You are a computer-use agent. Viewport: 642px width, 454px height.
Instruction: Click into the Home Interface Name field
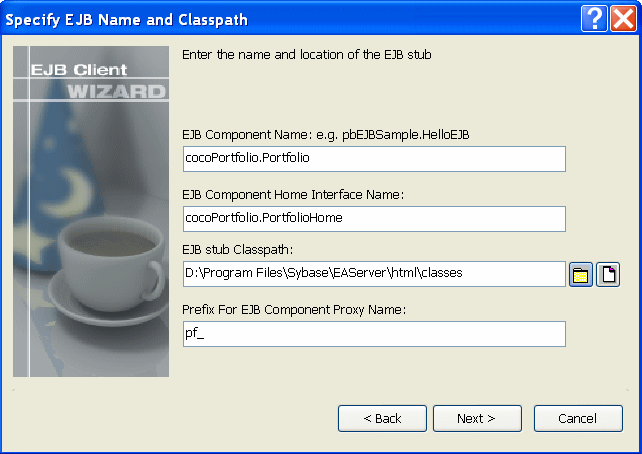coord(374,218)
